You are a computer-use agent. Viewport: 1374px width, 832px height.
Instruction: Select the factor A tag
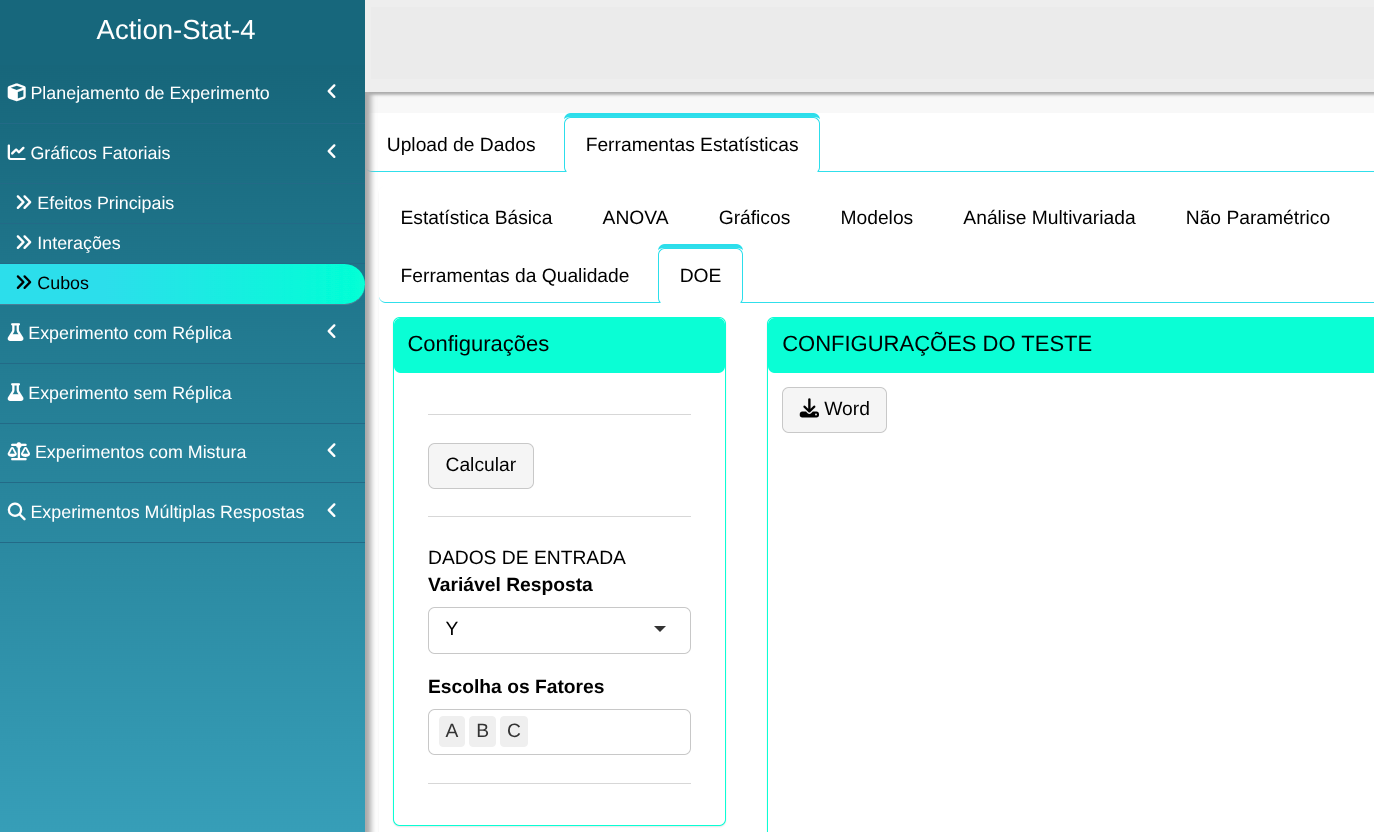point(452,732)
